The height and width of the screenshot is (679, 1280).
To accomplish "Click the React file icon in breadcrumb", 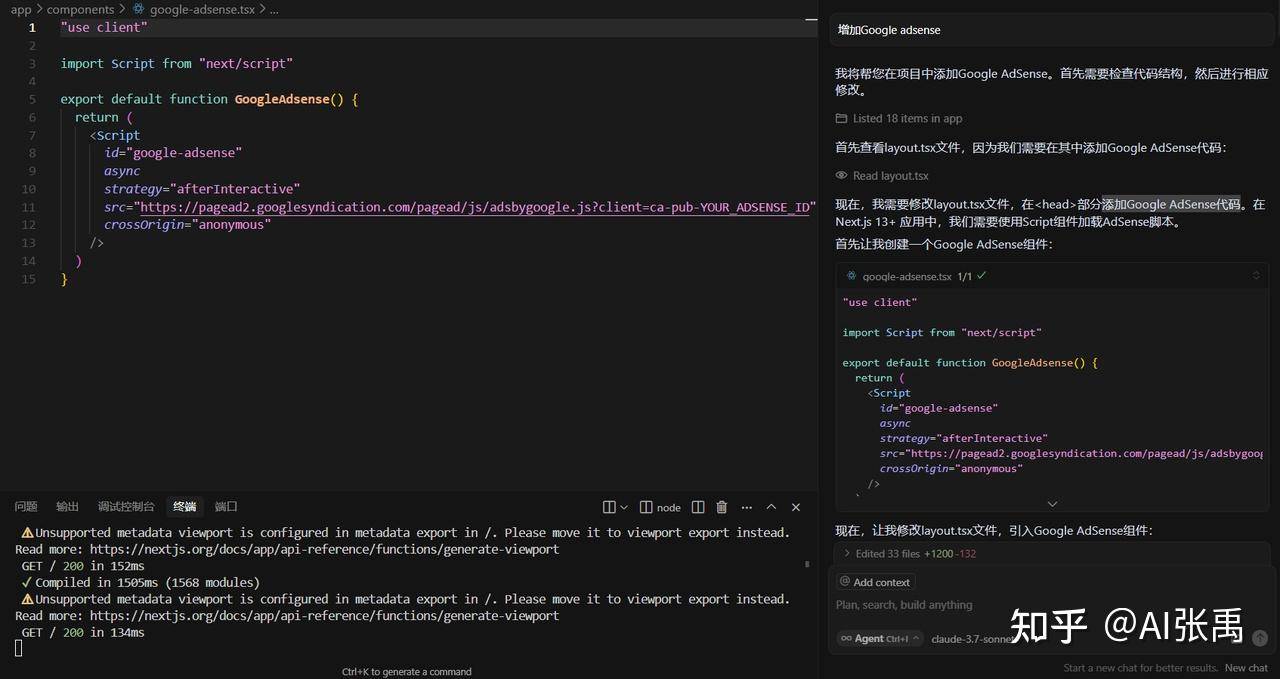I will click(138, 9).
